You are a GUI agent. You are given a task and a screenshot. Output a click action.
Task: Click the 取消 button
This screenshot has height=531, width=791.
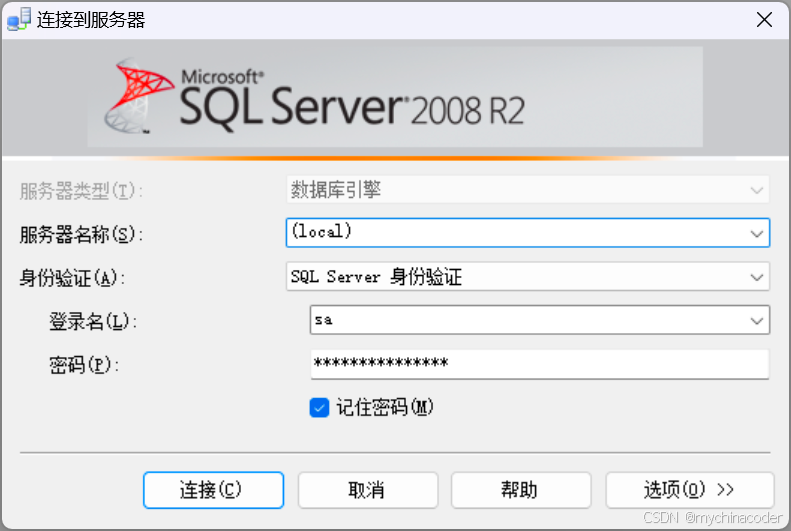point(368,490)
